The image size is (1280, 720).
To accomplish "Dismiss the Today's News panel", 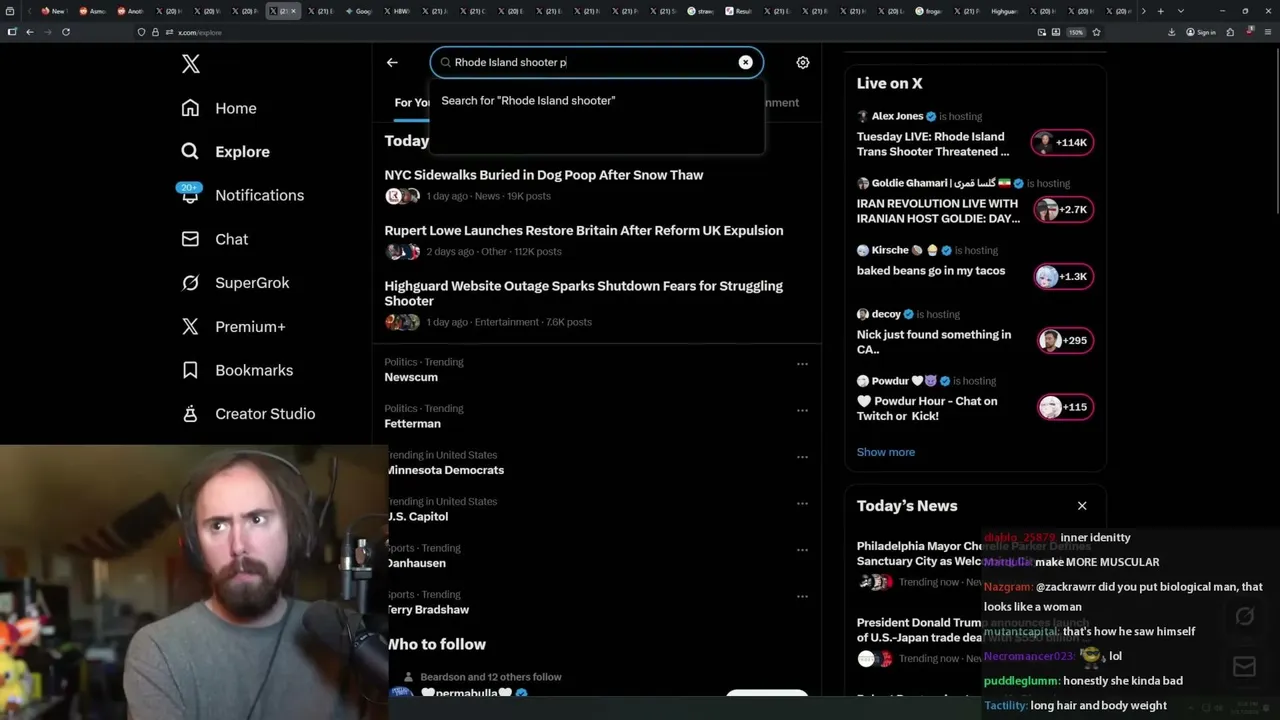I will 1082,506.
